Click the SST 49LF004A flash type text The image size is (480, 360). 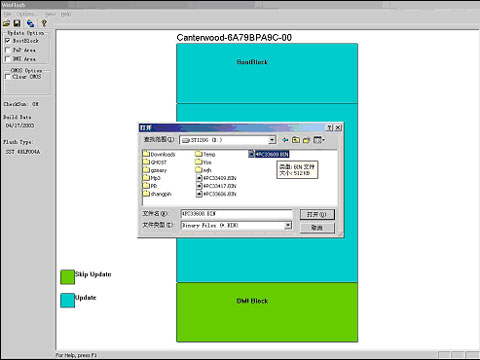tap(23, 152)
